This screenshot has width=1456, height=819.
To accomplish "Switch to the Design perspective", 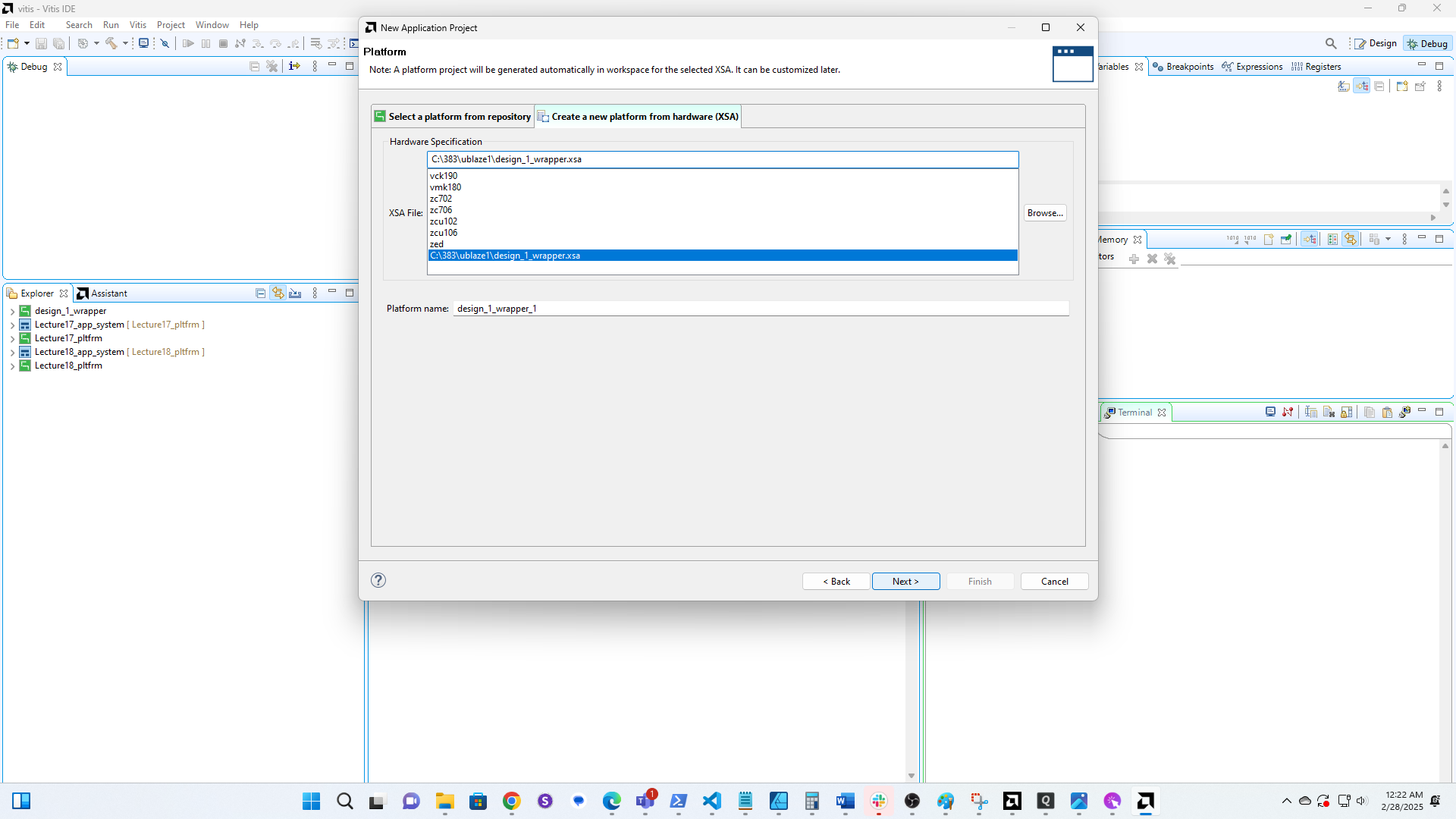I will tap(1376, 44).
